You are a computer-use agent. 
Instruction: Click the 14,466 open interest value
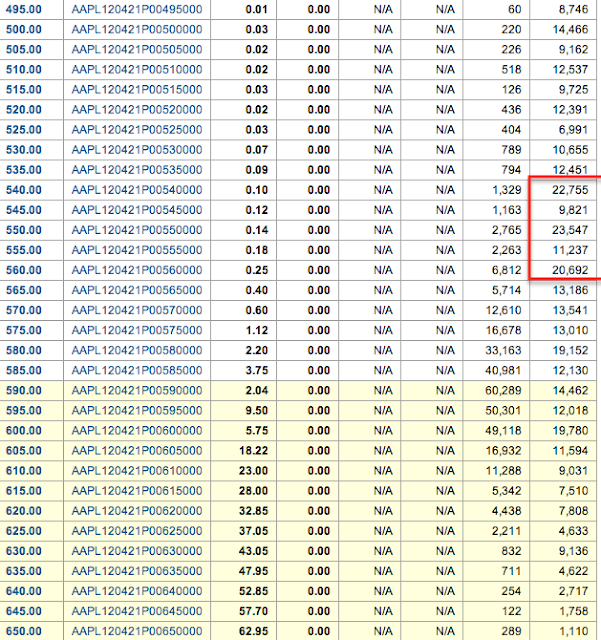570,29
